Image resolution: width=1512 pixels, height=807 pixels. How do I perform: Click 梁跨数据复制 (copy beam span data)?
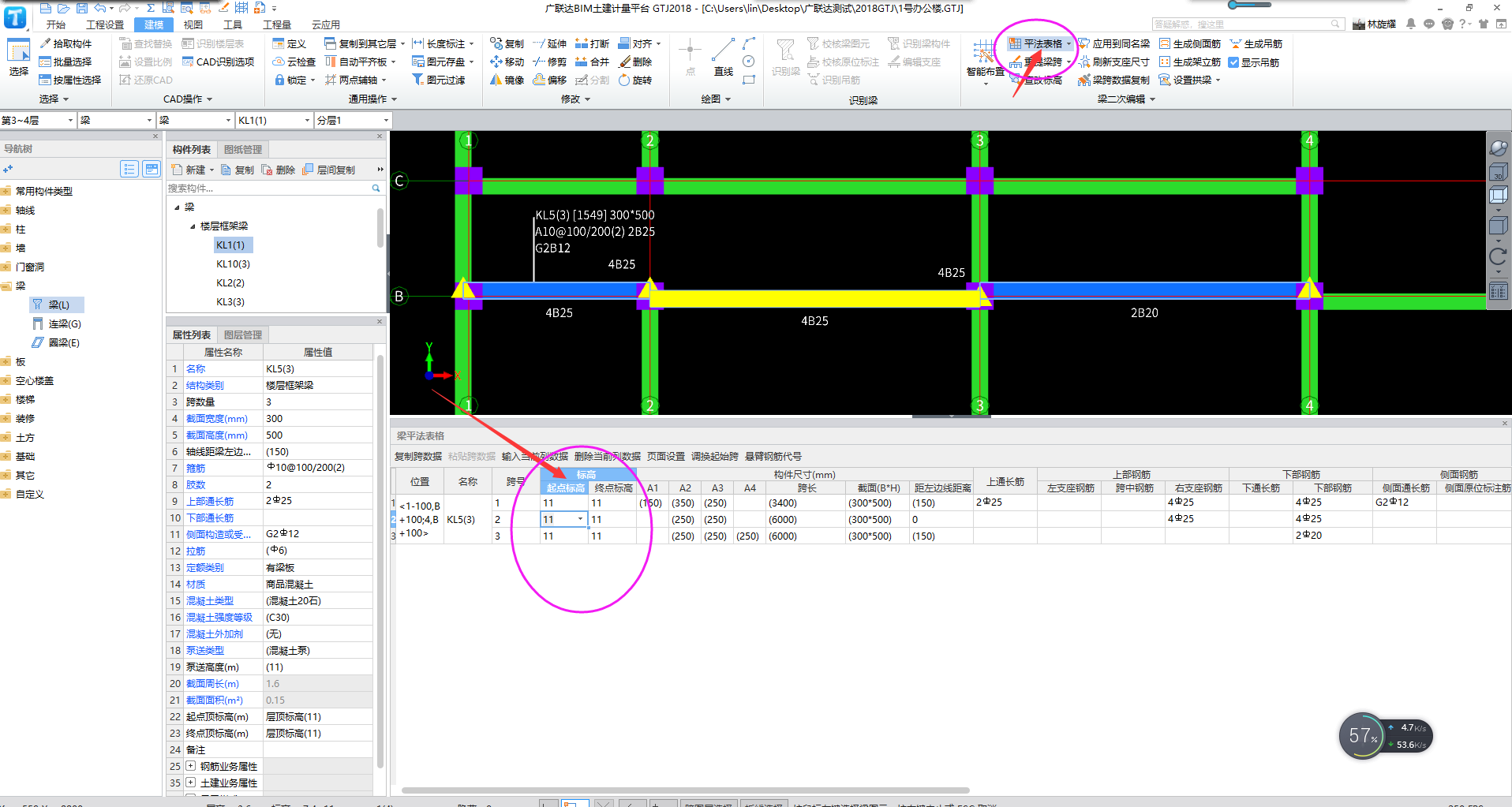point(1113,80)
